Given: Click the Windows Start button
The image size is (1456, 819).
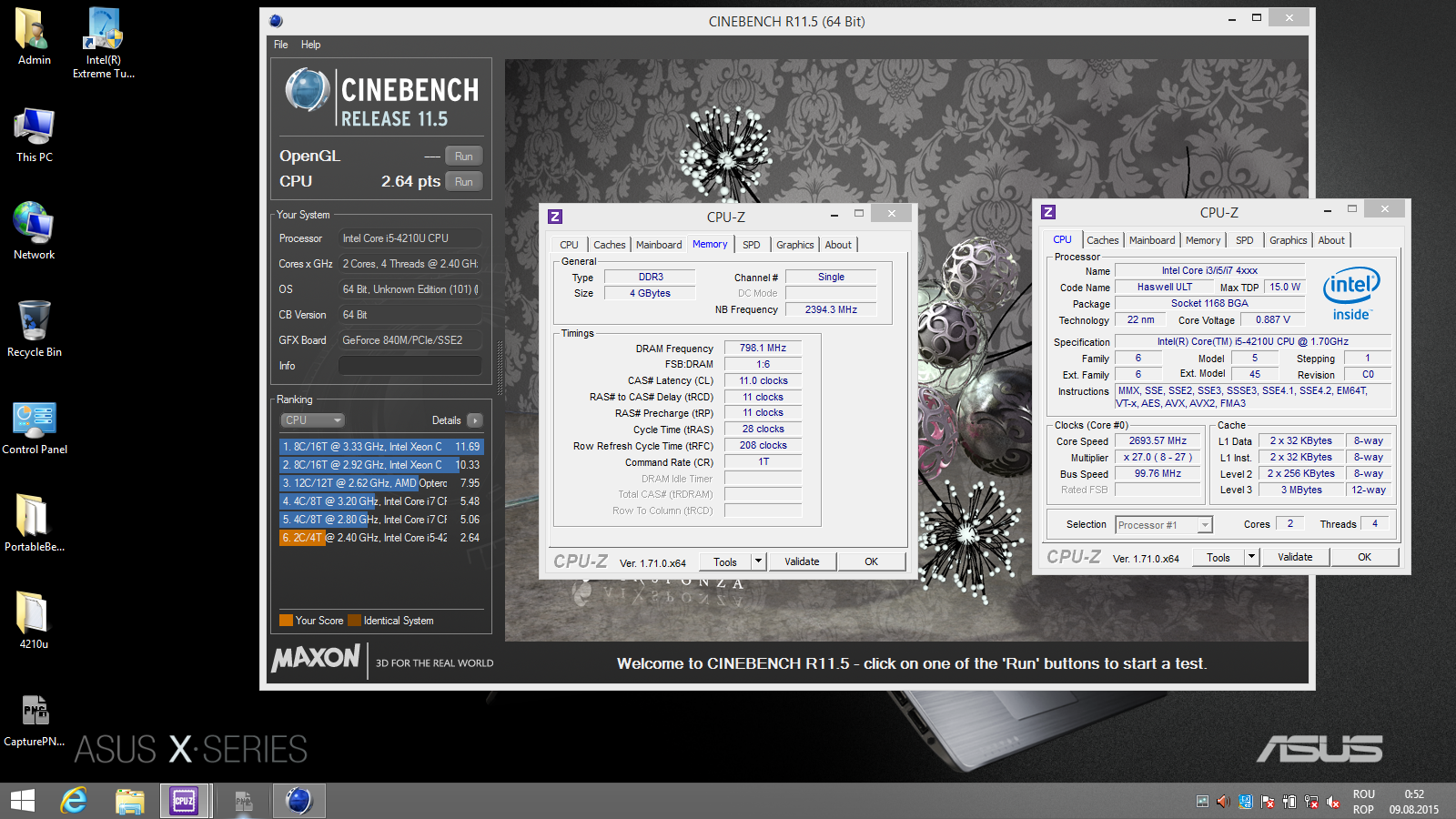Looking at the screenshot, I should (22, 801).
